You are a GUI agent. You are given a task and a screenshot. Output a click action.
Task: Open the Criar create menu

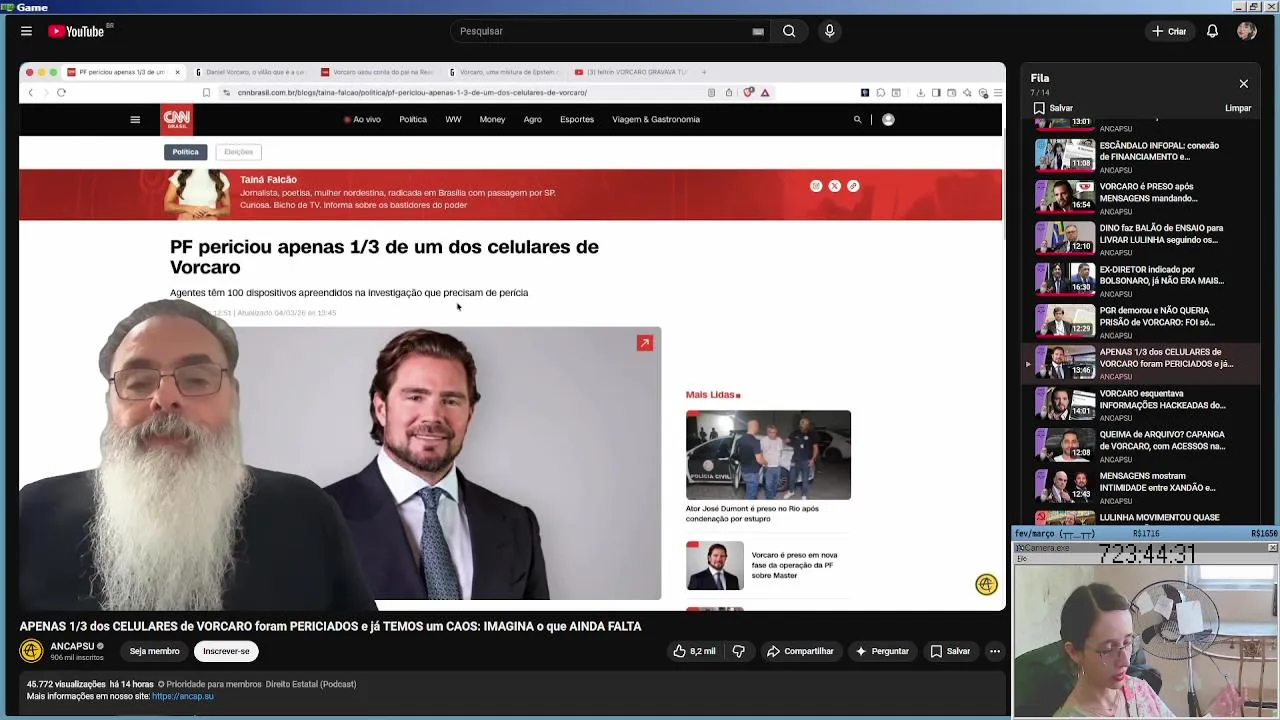[1168, 31]
